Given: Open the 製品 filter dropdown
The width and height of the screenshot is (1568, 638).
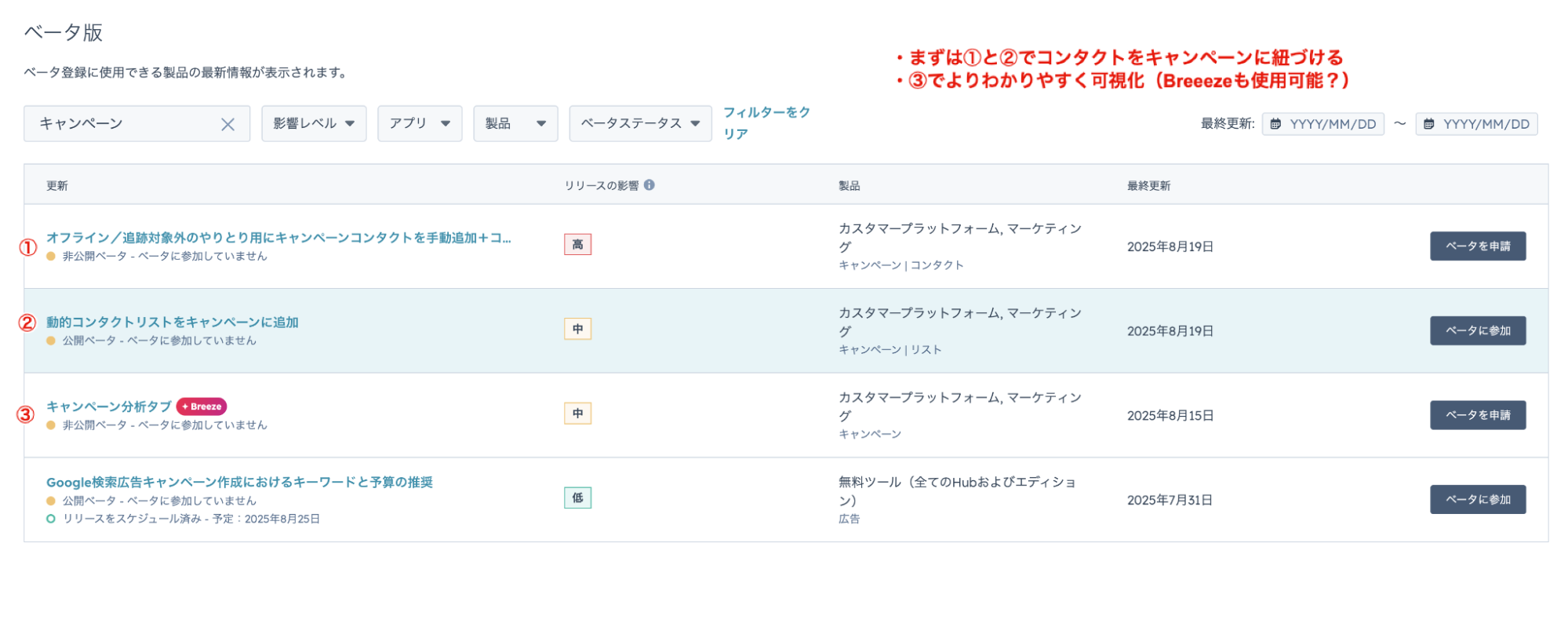Looking at the screenshot, I should pos(515,123).
